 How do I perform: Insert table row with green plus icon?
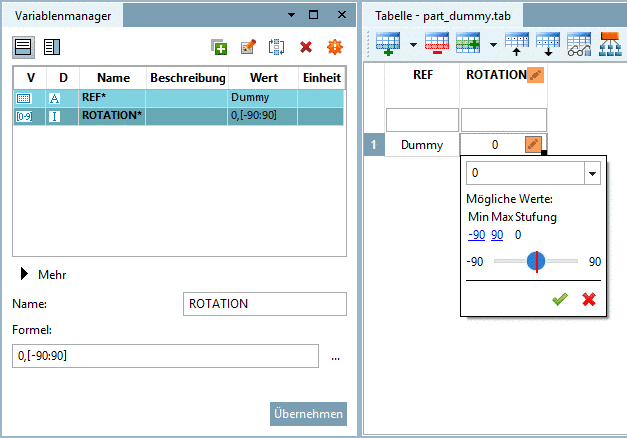tap(388, 44)
